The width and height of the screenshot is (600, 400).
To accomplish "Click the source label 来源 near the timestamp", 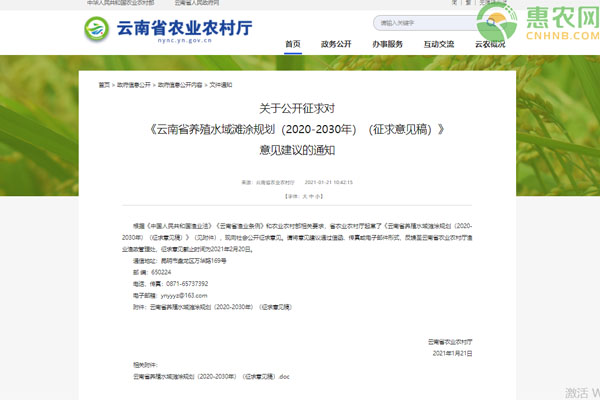I will coord(246,182).
